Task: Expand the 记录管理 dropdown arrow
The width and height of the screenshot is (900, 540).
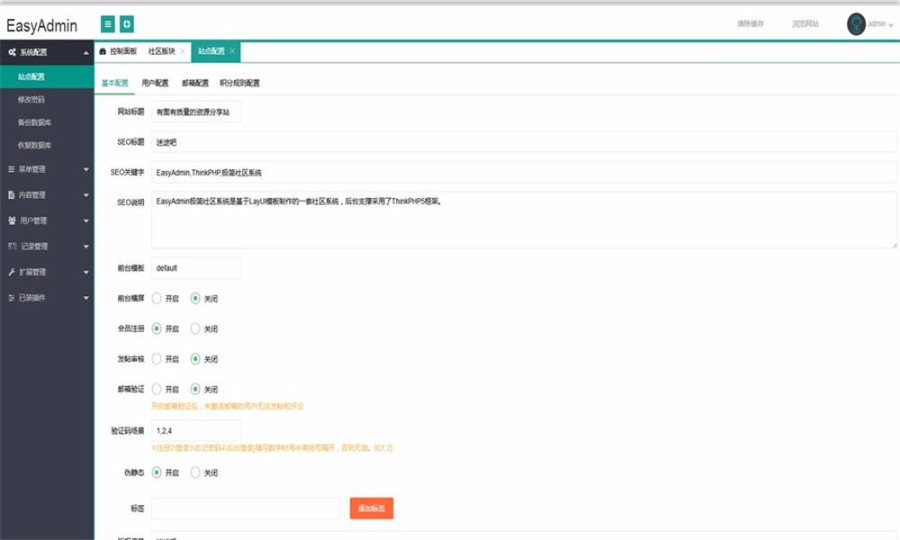Action: [x=86, y=247]
